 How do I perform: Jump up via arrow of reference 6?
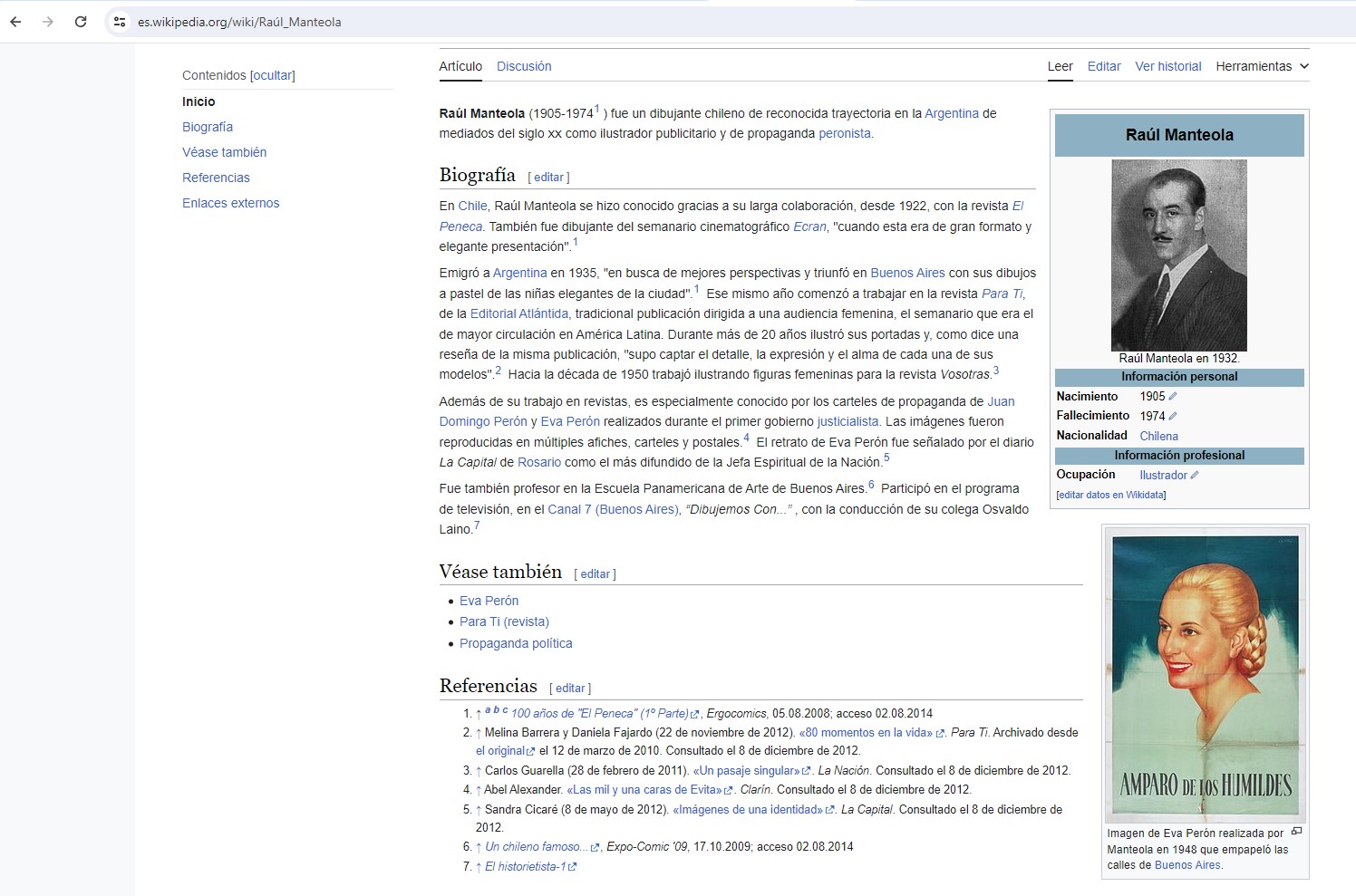tap(479, 847)
